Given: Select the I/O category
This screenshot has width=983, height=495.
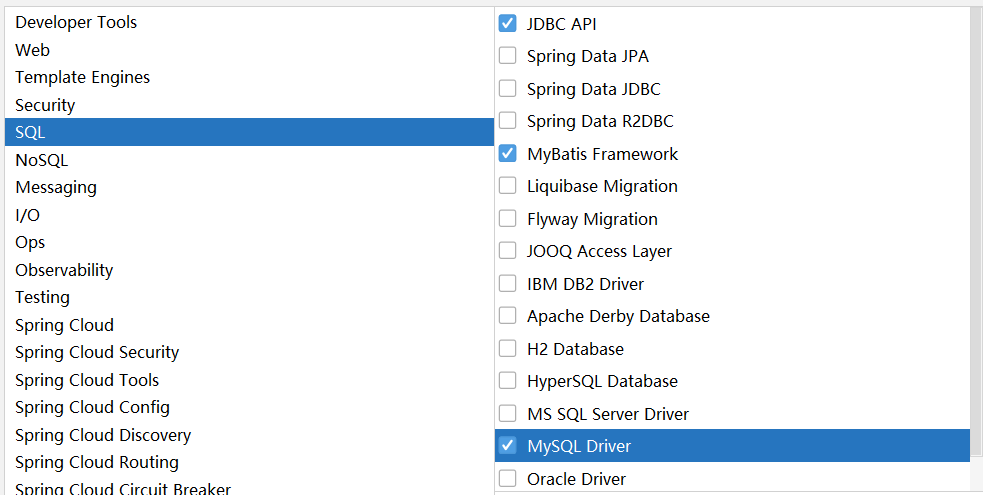Looking at the screenshot, I should [x=250, y=215].
